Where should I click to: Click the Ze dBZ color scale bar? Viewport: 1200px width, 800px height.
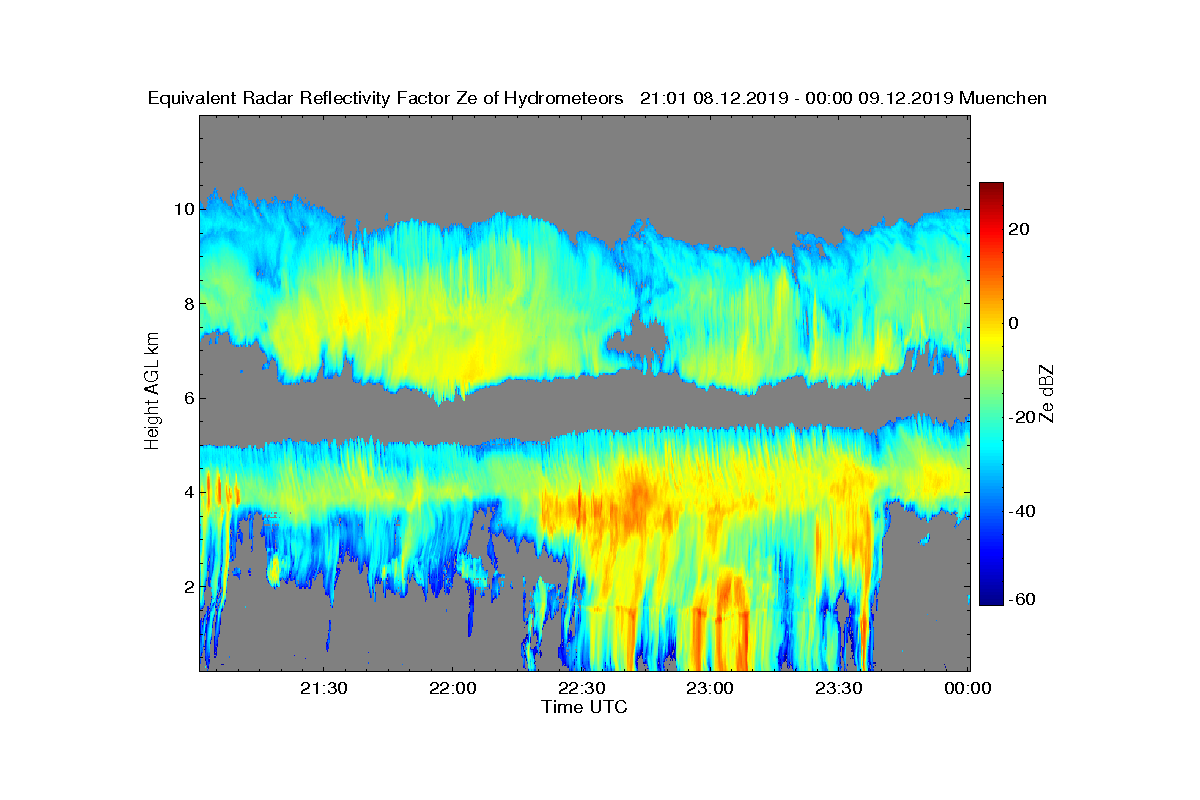click(991, 394)
